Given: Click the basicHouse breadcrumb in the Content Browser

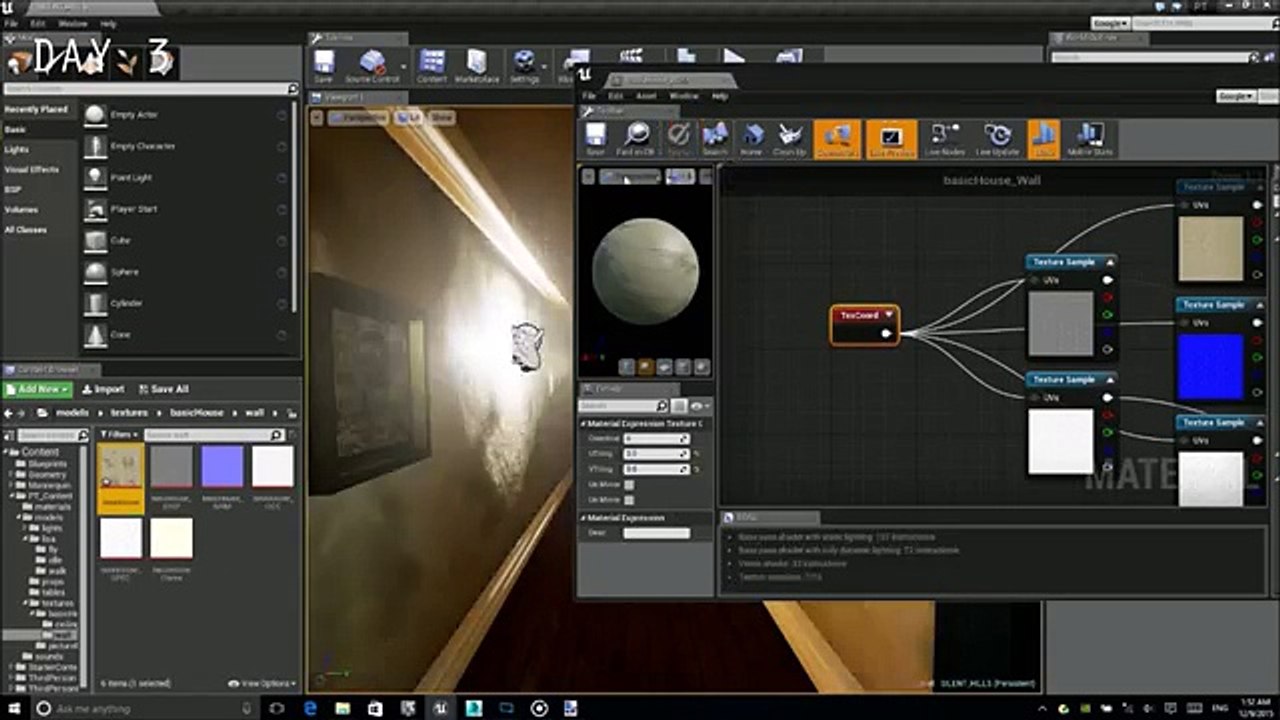Looking at the screenshot, I should pos(197,412).
